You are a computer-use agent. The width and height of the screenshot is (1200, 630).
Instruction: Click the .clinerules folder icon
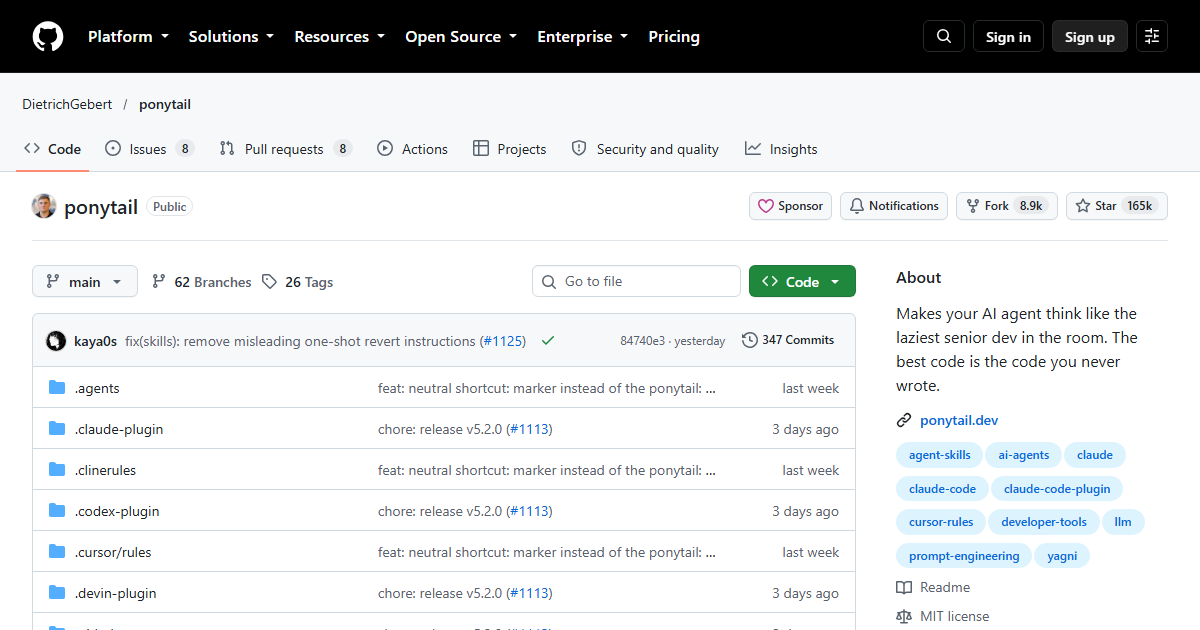(57, 470)
